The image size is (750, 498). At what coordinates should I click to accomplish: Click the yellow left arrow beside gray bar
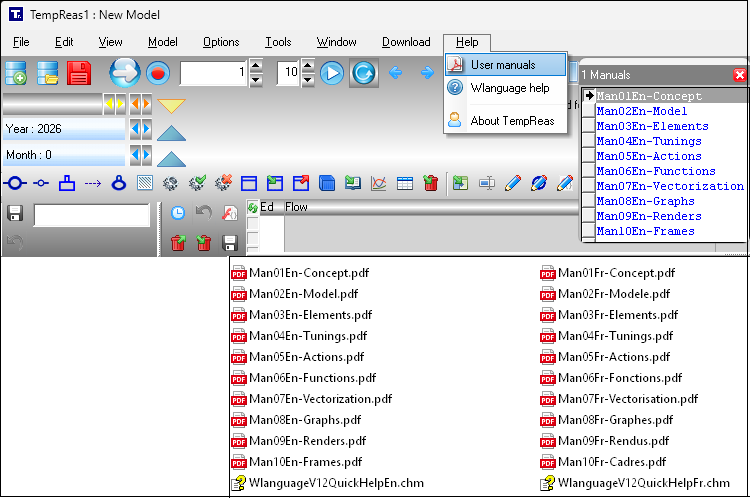[x=110, y=103]
